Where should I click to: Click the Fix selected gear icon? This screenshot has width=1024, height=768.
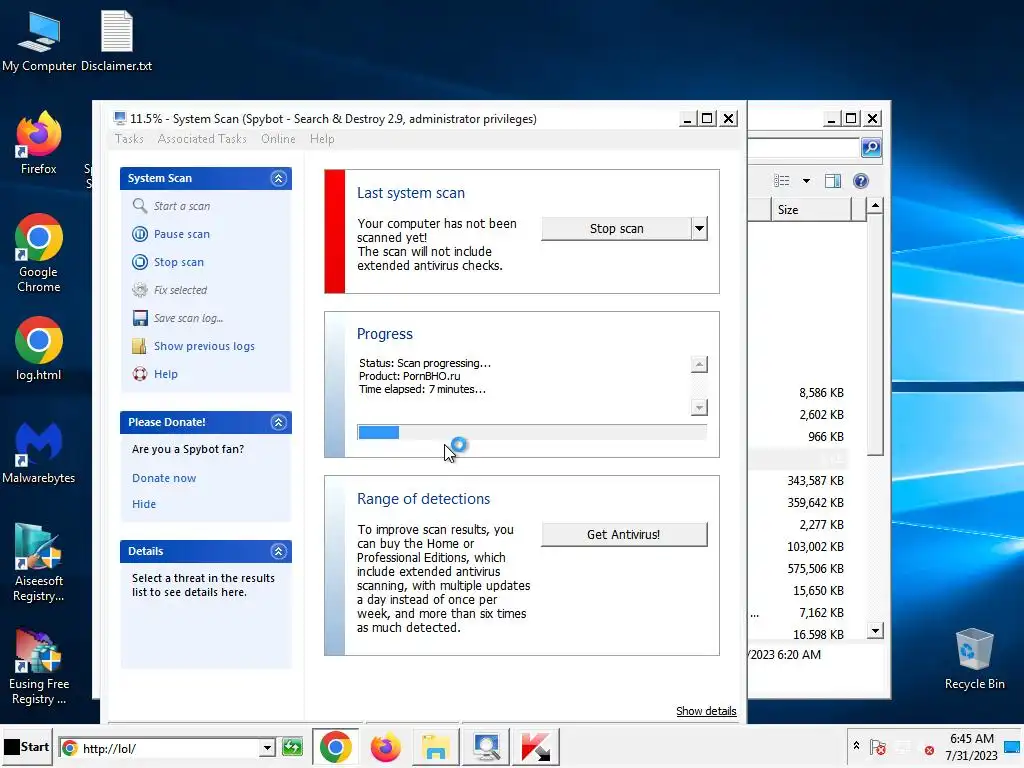[x=140, y=289]
